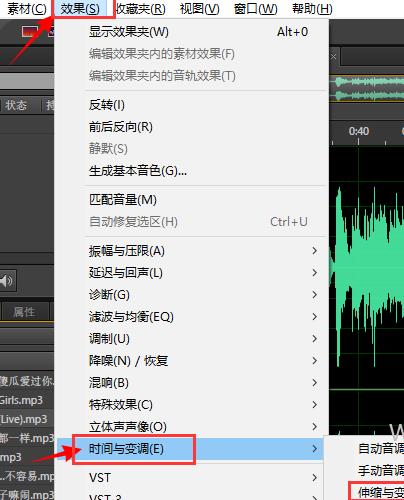404x500 pixels.
Task: Switch to the 属性 tab
Action: (24, 312)
